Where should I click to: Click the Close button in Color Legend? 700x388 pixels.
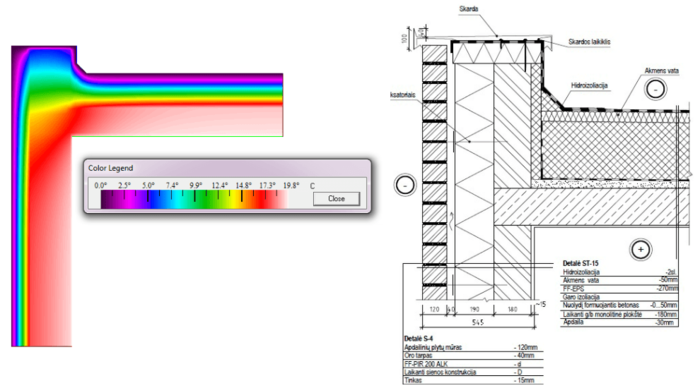(x=336, y=199)
